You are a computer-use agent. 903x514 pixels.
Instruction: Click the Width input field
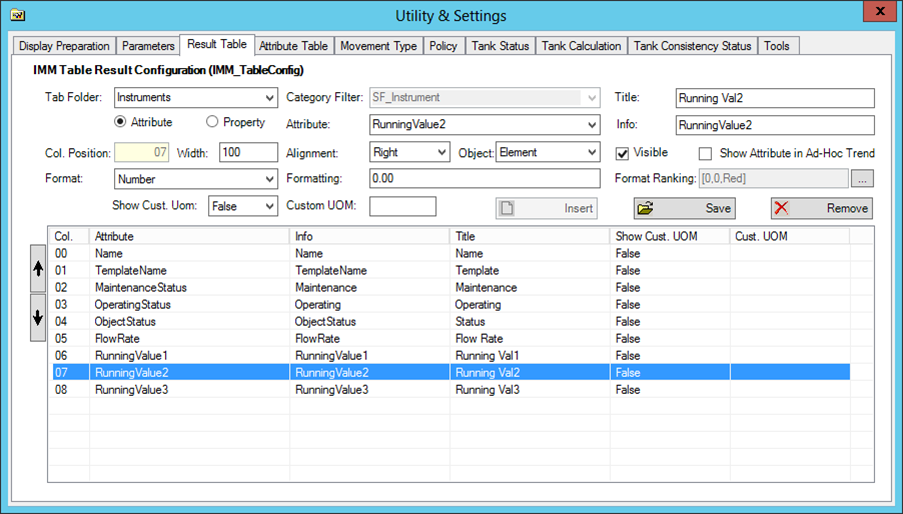point(248,153)
